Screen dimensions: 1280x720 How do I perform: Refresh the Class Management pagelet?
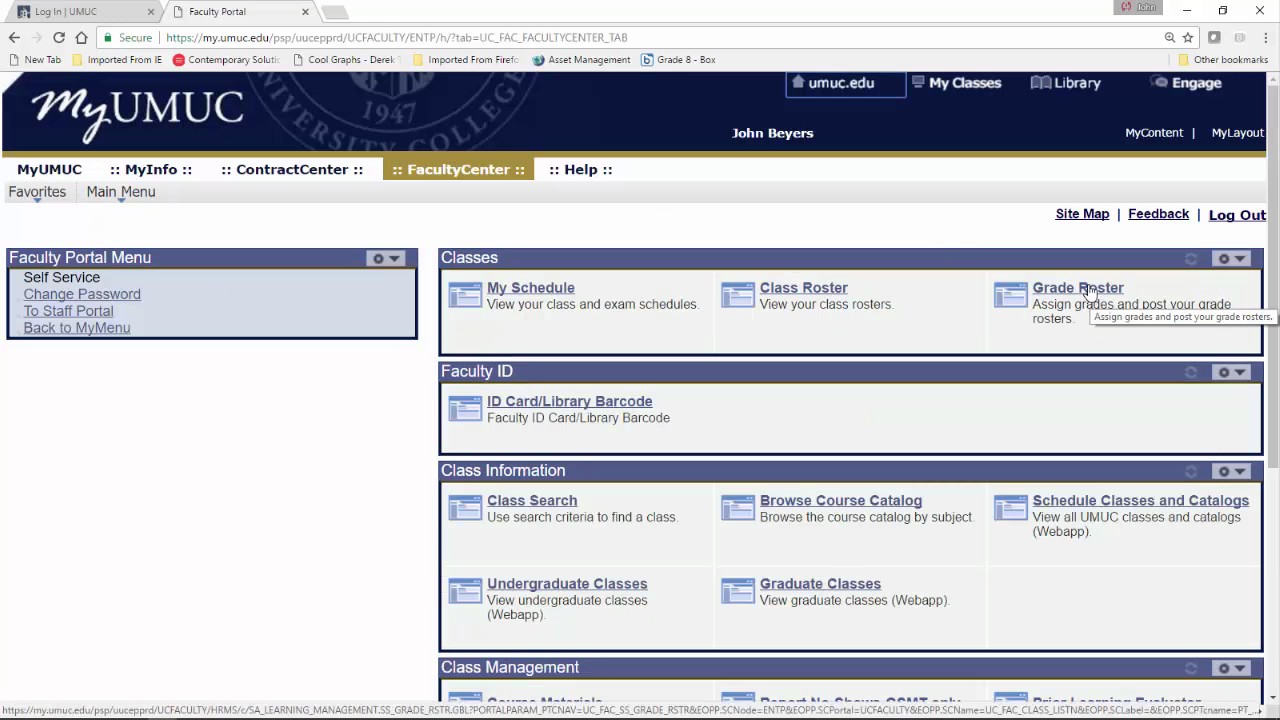pos(1190,668)
